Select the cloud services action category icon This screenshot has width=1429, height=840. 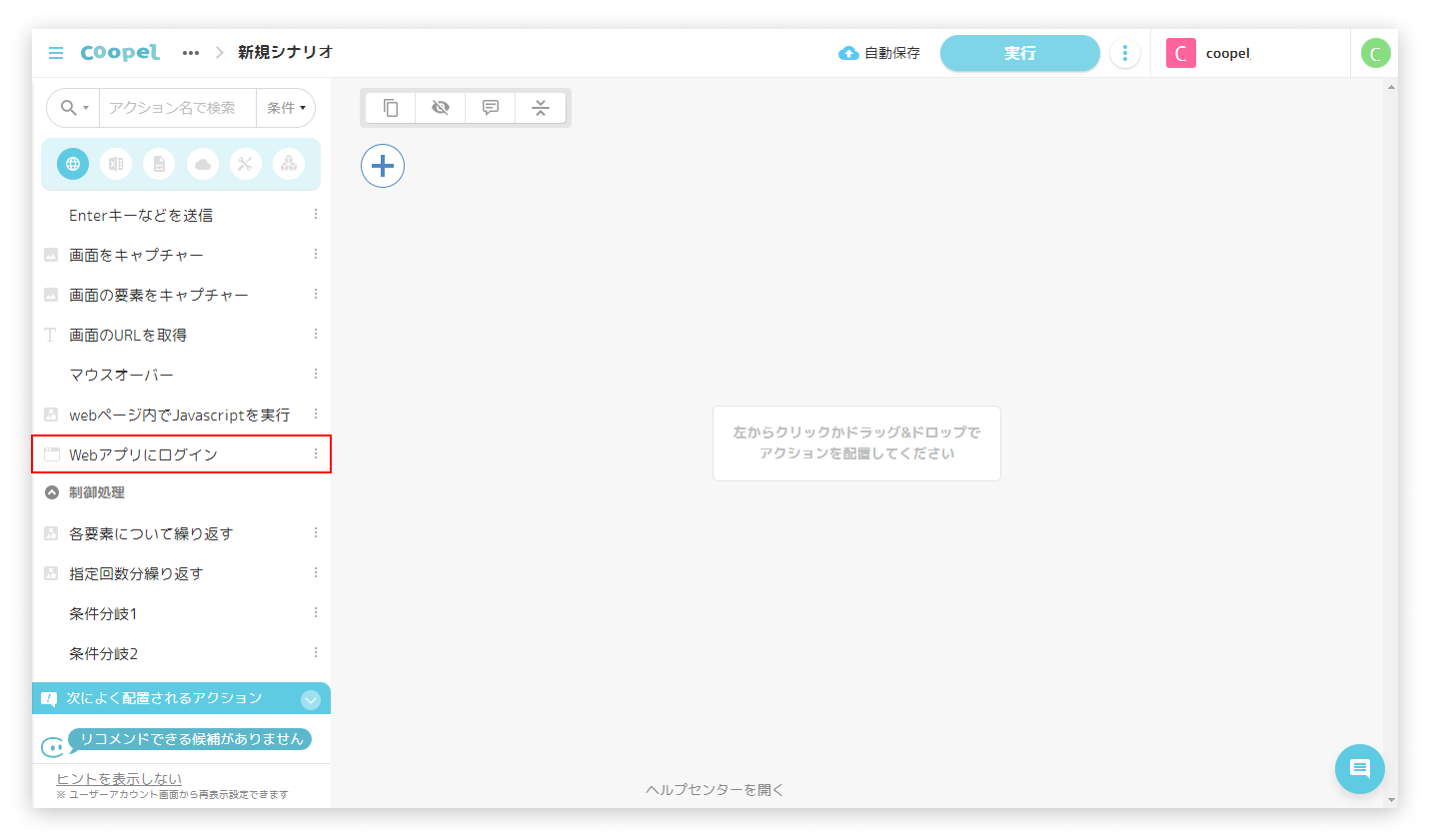pyautogui.click(x=203, y=164)
